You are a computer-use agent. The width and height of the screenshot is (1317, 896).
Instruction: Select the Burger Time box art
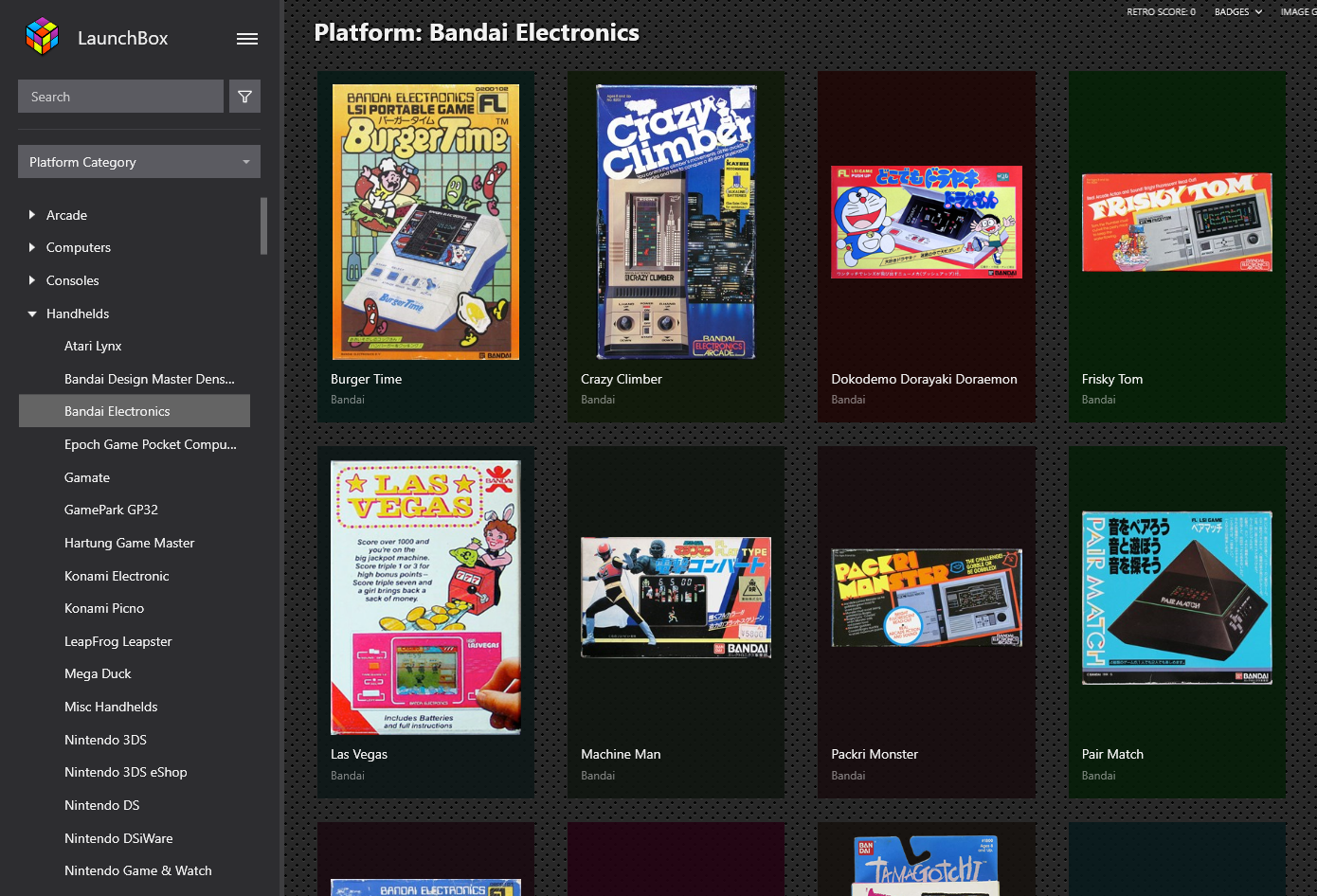pos(425,222)
